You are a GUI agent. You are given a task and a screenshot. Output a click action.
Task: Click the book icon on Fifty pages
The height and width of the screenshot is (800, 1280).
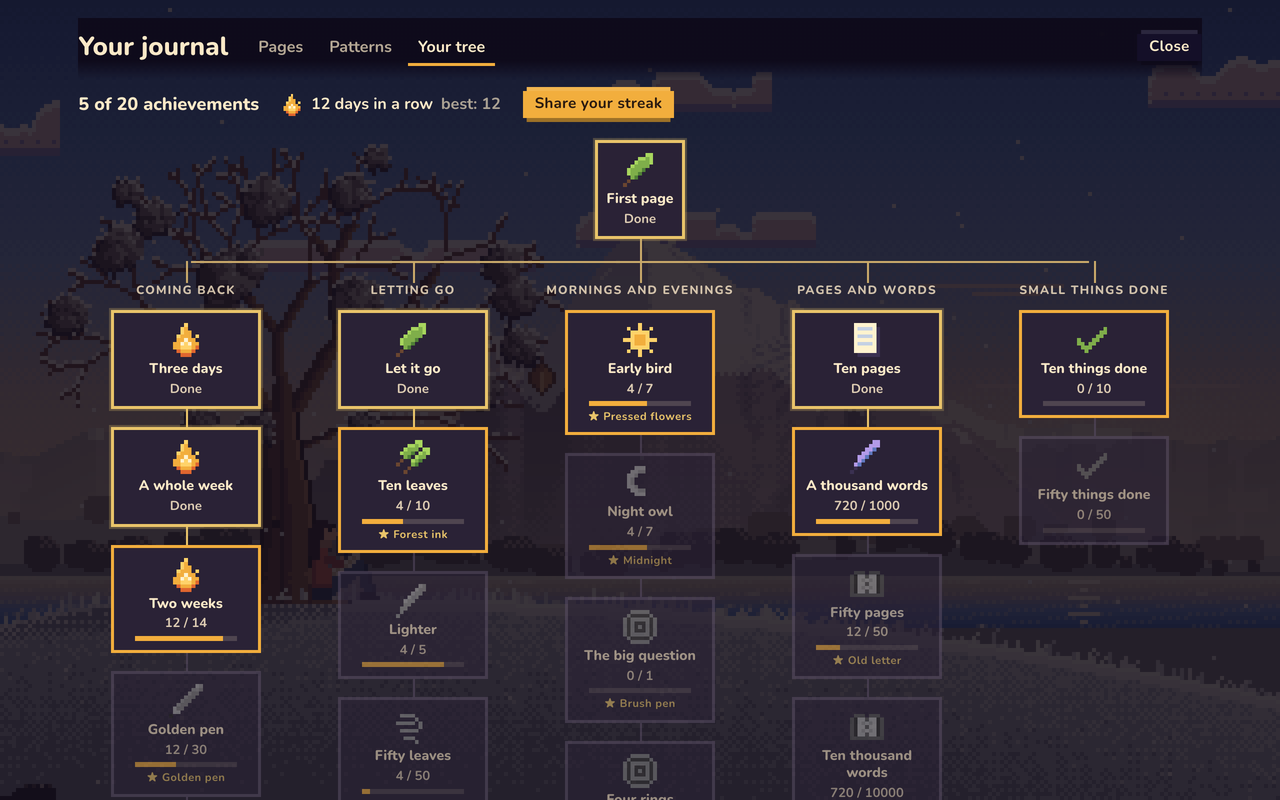[x=867, y=583]
